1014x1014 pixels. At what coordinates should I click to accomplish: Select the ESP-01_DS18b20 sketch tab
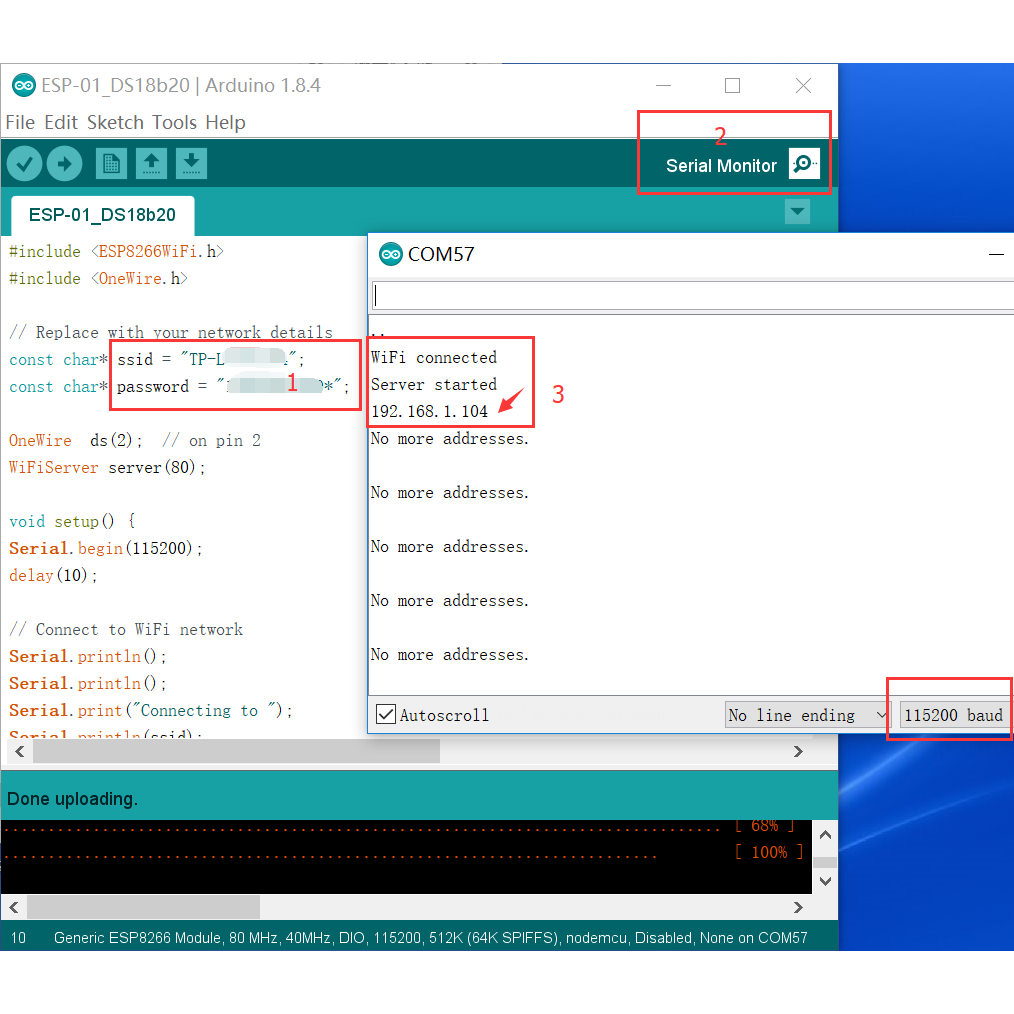tap(102, 215)
